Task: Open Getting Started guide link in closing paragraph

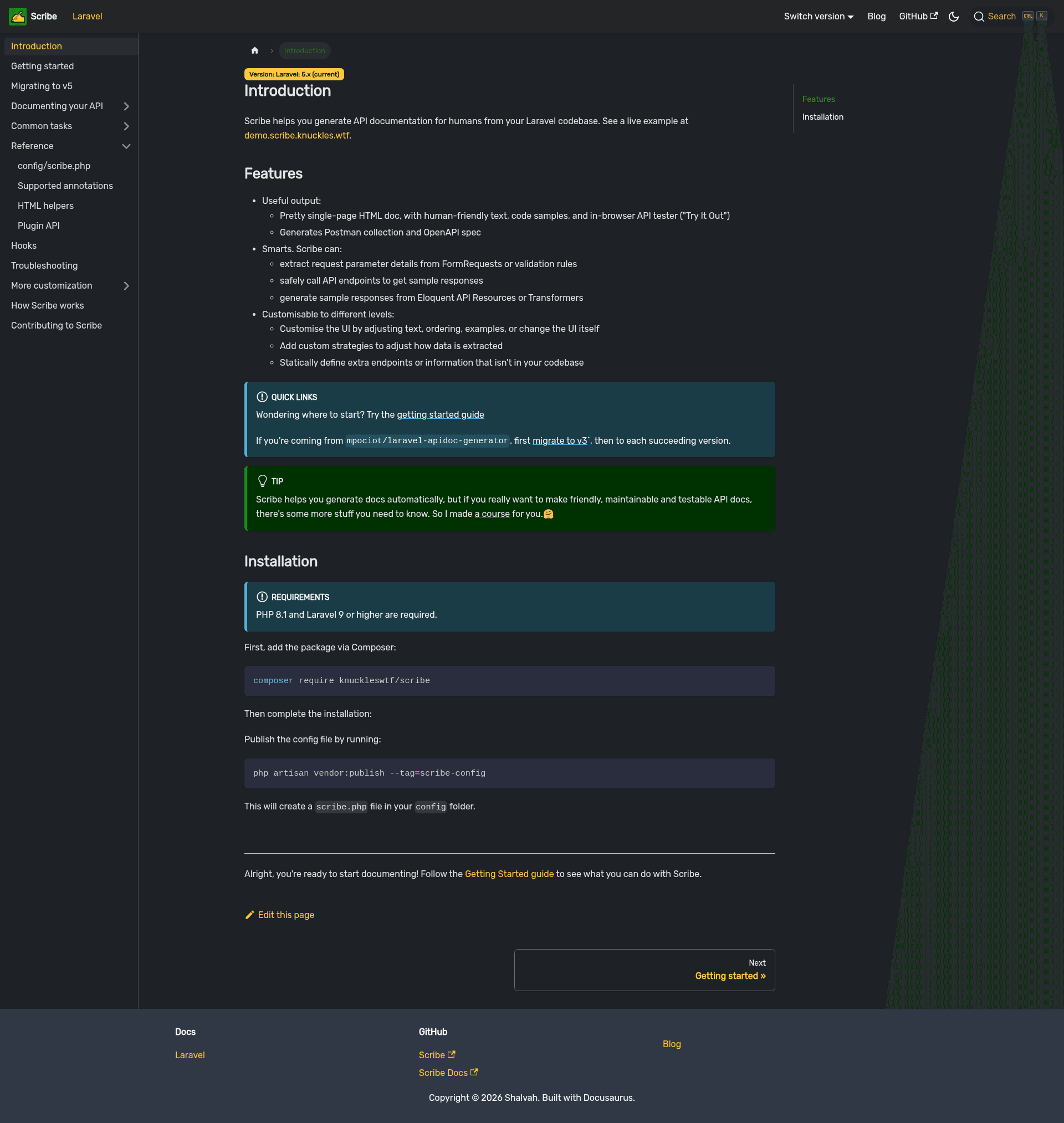Action: tap(509, 874)
